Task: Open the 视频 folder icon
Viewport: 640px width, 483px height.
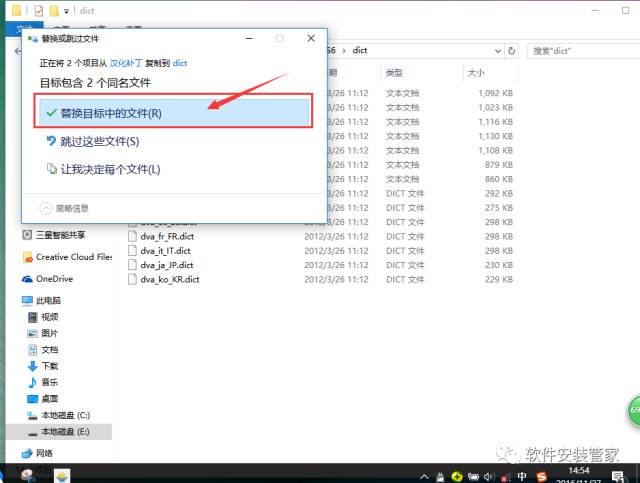Action: click(x=31, y=317)
